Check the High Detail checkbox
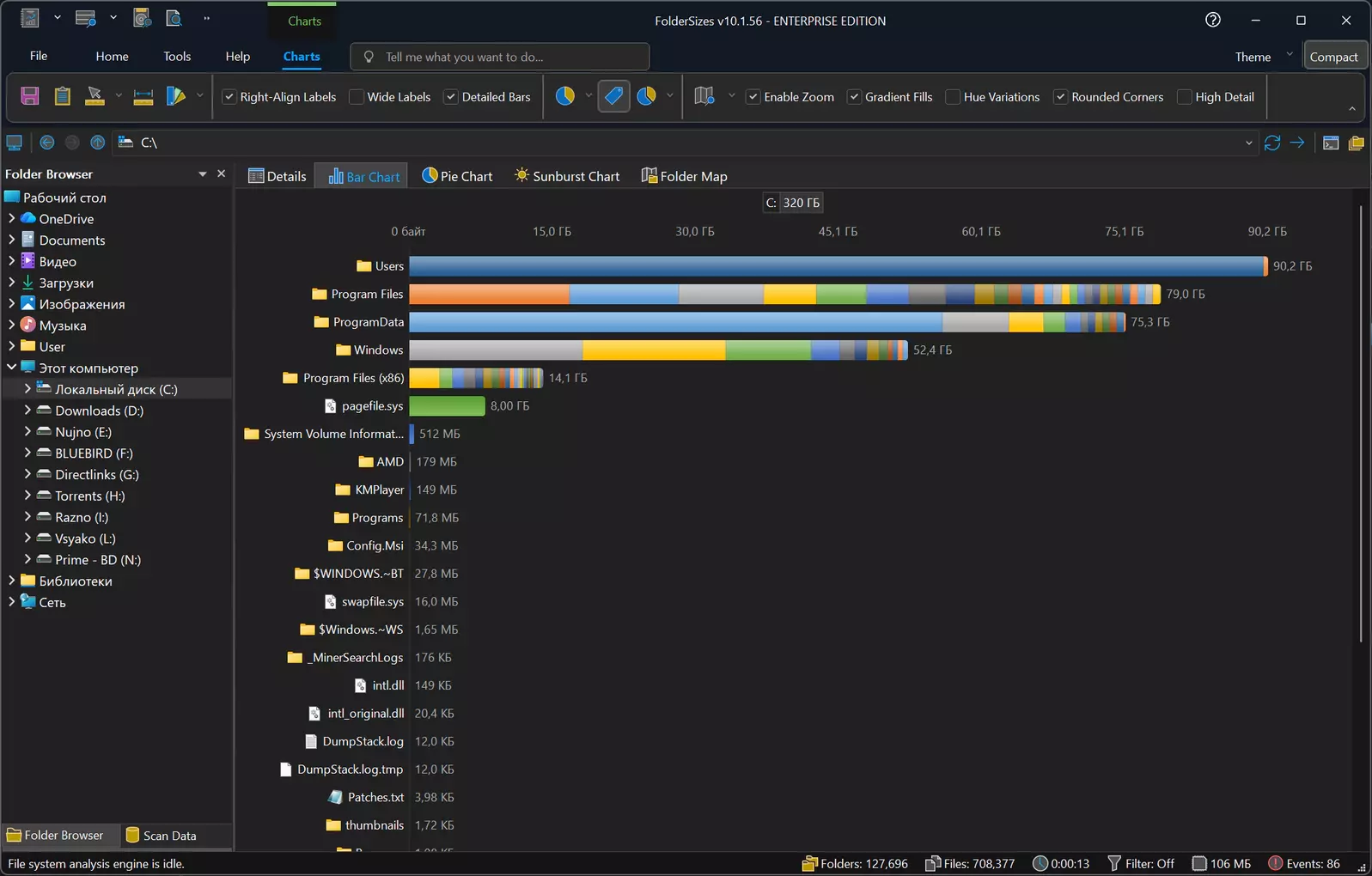 [x=1185, y=97]
